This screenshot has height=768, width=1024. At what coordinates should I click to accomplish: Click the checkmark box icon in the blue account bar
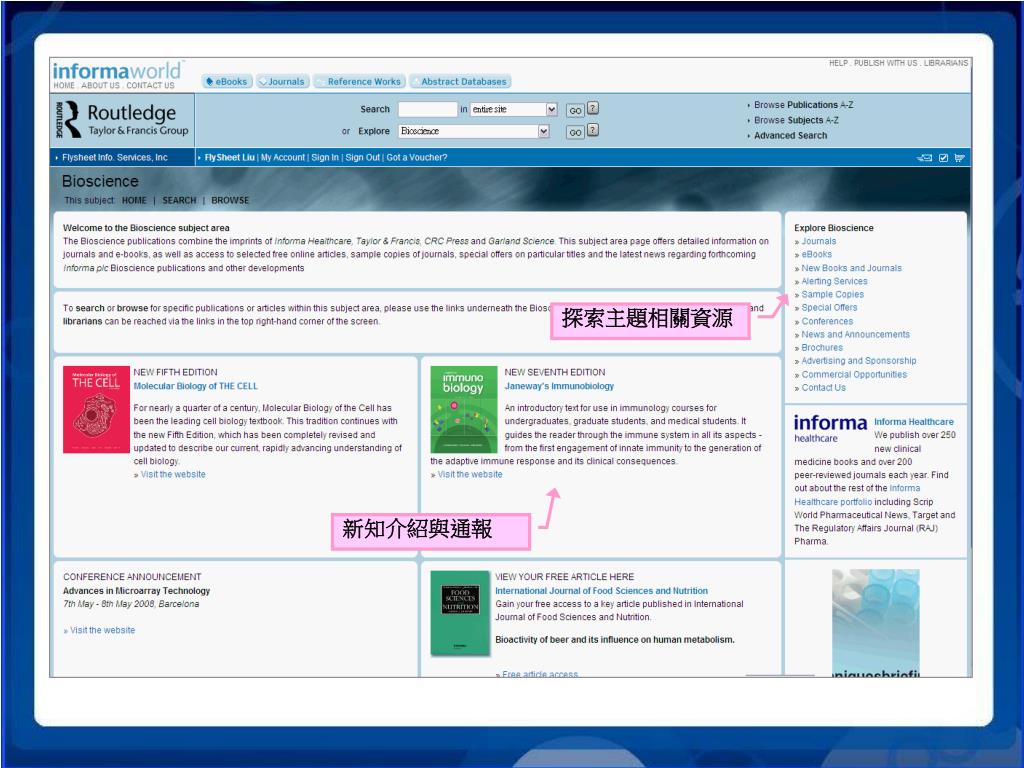pyautogui.click(x=943, y=157)
